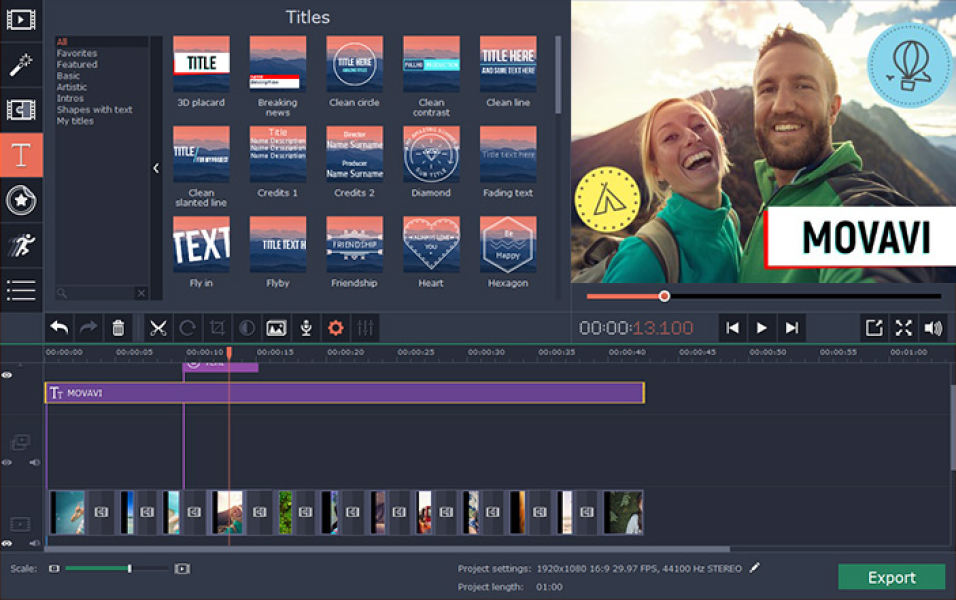
Task: Toggle visibility of the main video track
Action: pos(7,543)
